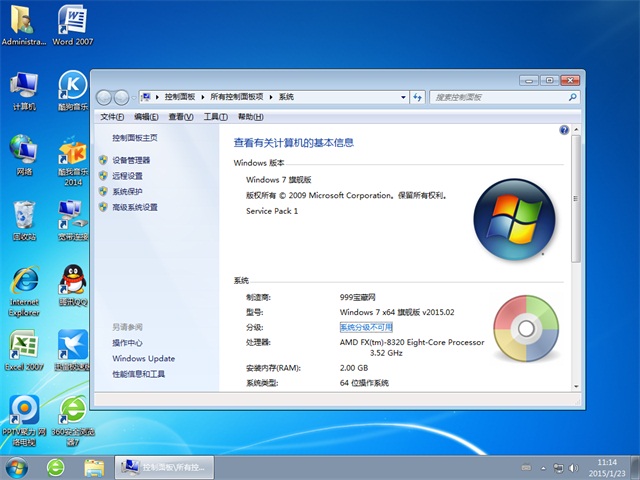Click the 999宝藏网 manufacturer value
Image resolution: width=640 pixels, height=480 pixels.
(x=358, y=297)
